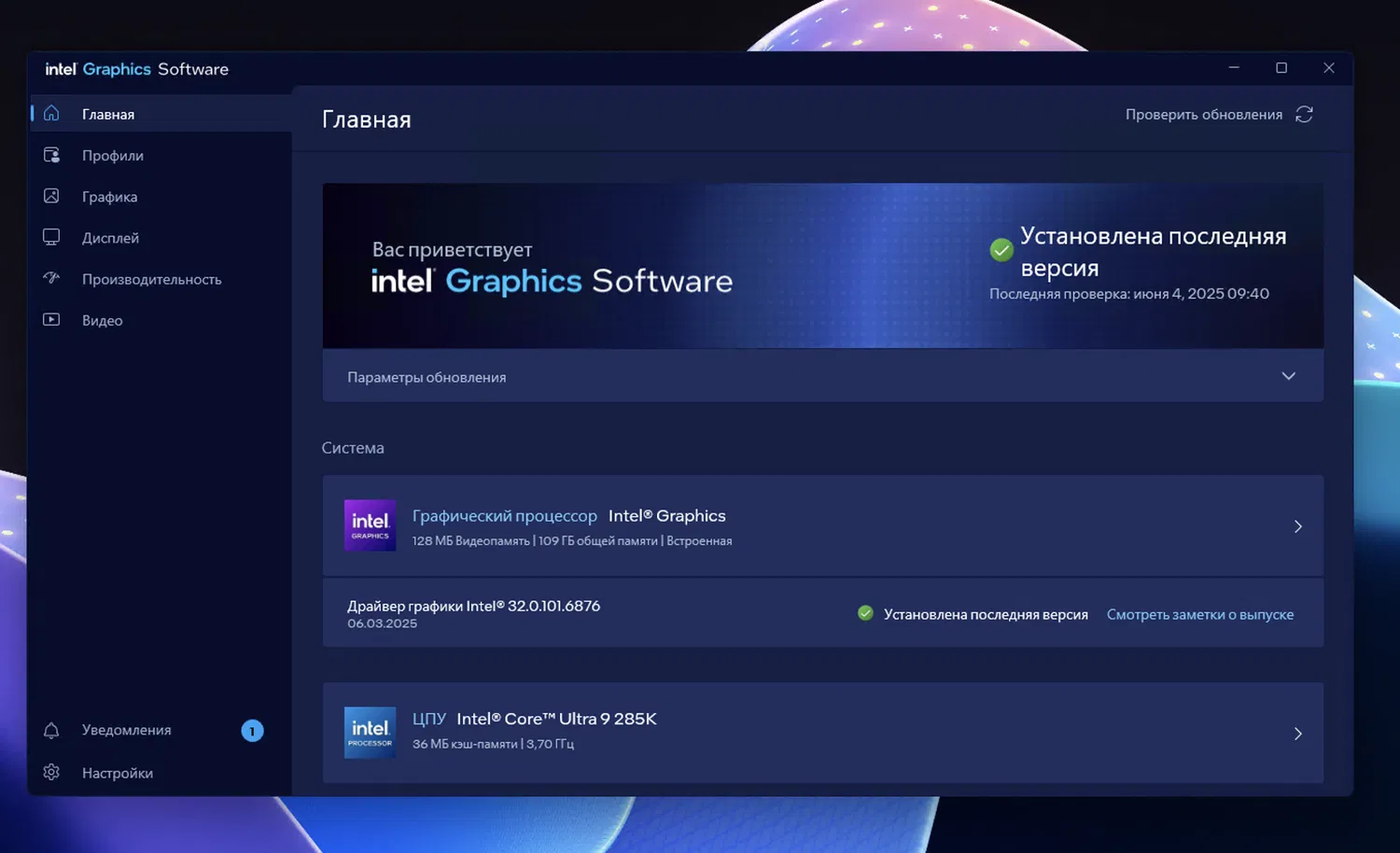Image resolution: width=1400 pixels, height=853 pixels.
Task: Click the refresh arrows icon for updates
Action: [x=1305, y=114]
